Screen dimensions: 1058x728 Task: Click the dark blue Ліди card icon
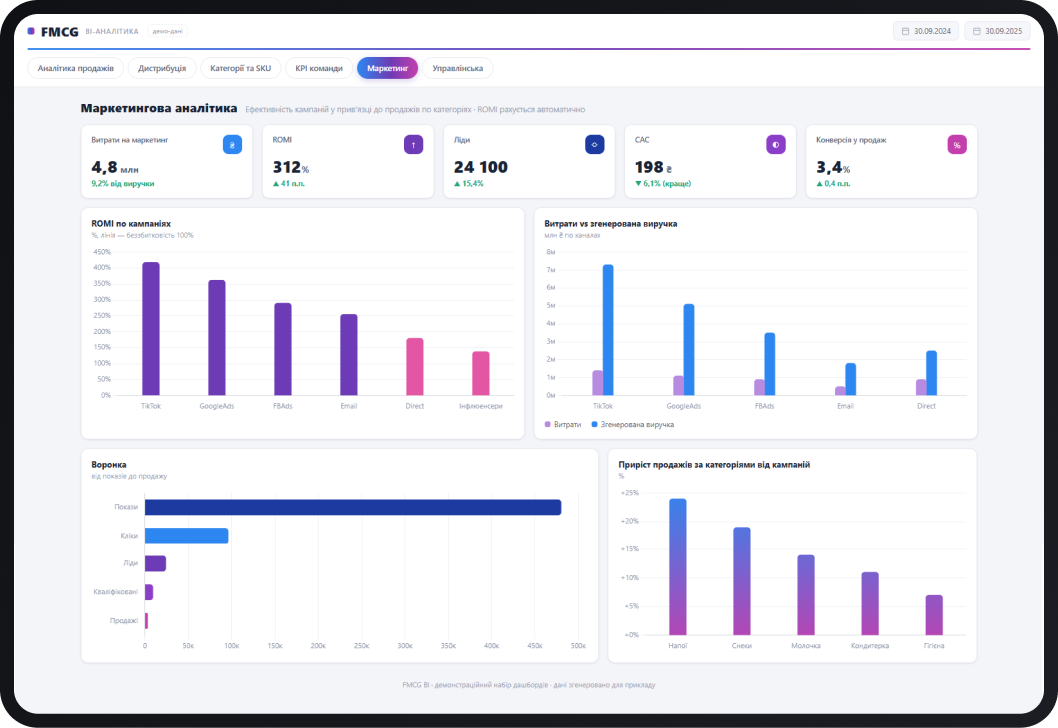click(594, 144)
